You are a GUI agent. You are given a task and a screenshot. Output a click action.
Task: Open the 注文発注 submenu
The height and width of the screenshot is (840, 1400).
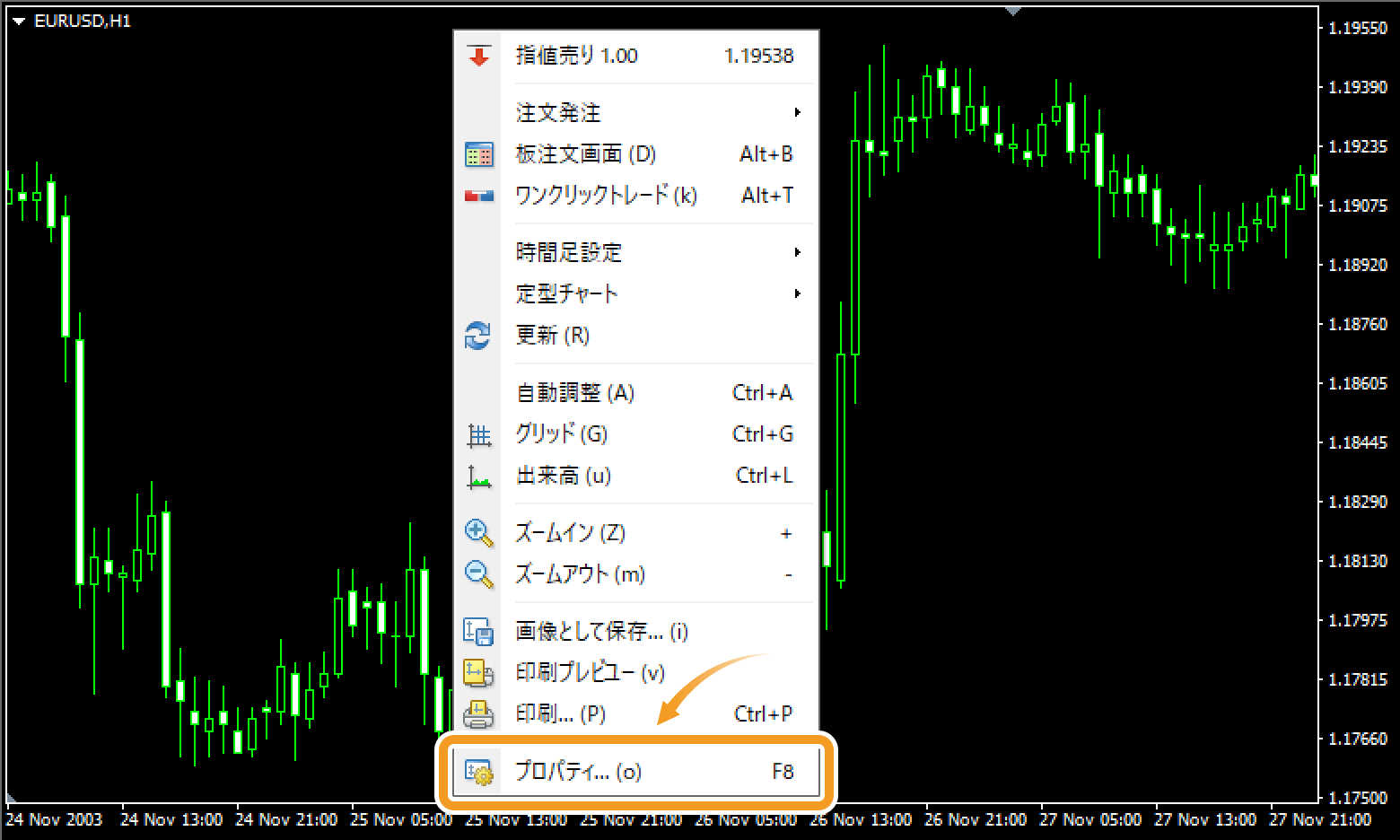pyautogui.click(x=636, y=113)
